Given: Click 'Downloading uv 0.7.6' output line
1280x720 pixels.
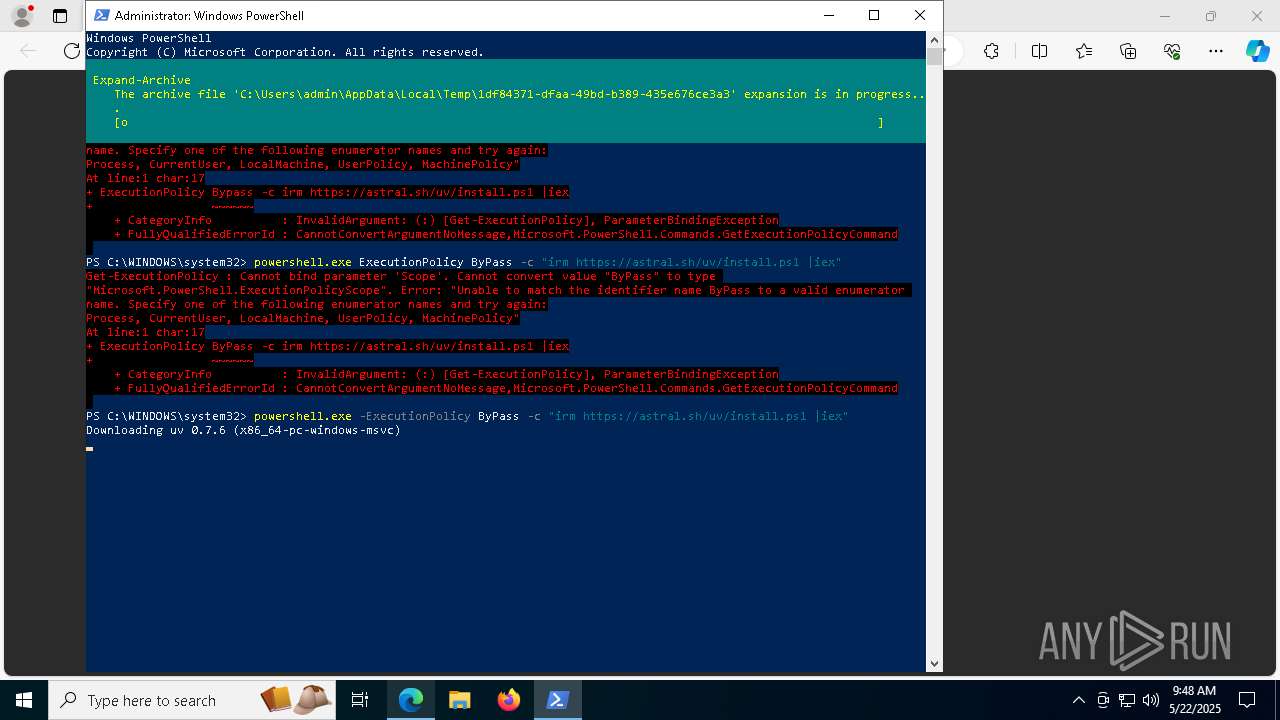Looking at the screenshot, I should pos(243,430).
